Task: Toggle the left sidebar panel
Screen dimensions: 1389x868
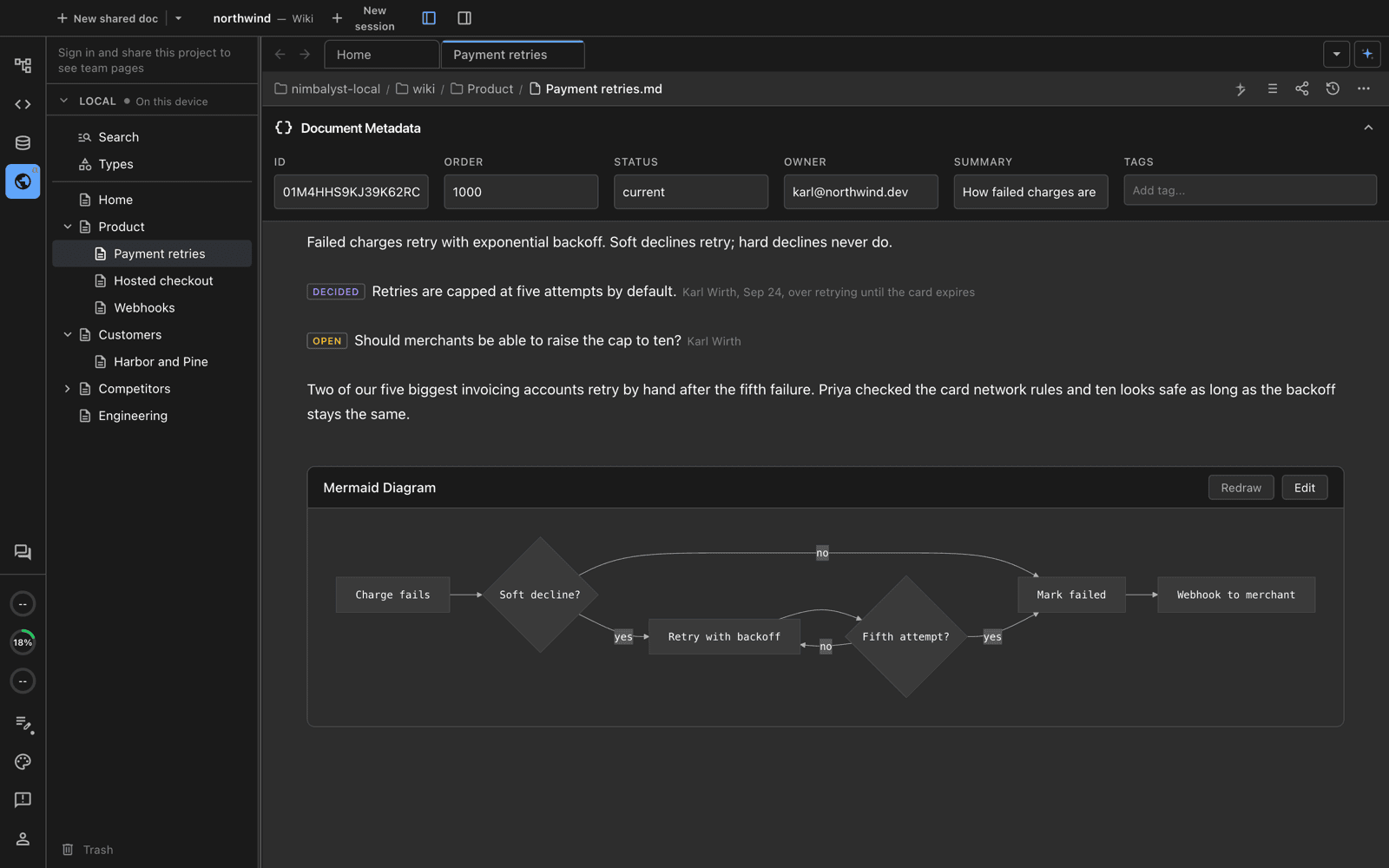Action: click(x=429, y=18)
